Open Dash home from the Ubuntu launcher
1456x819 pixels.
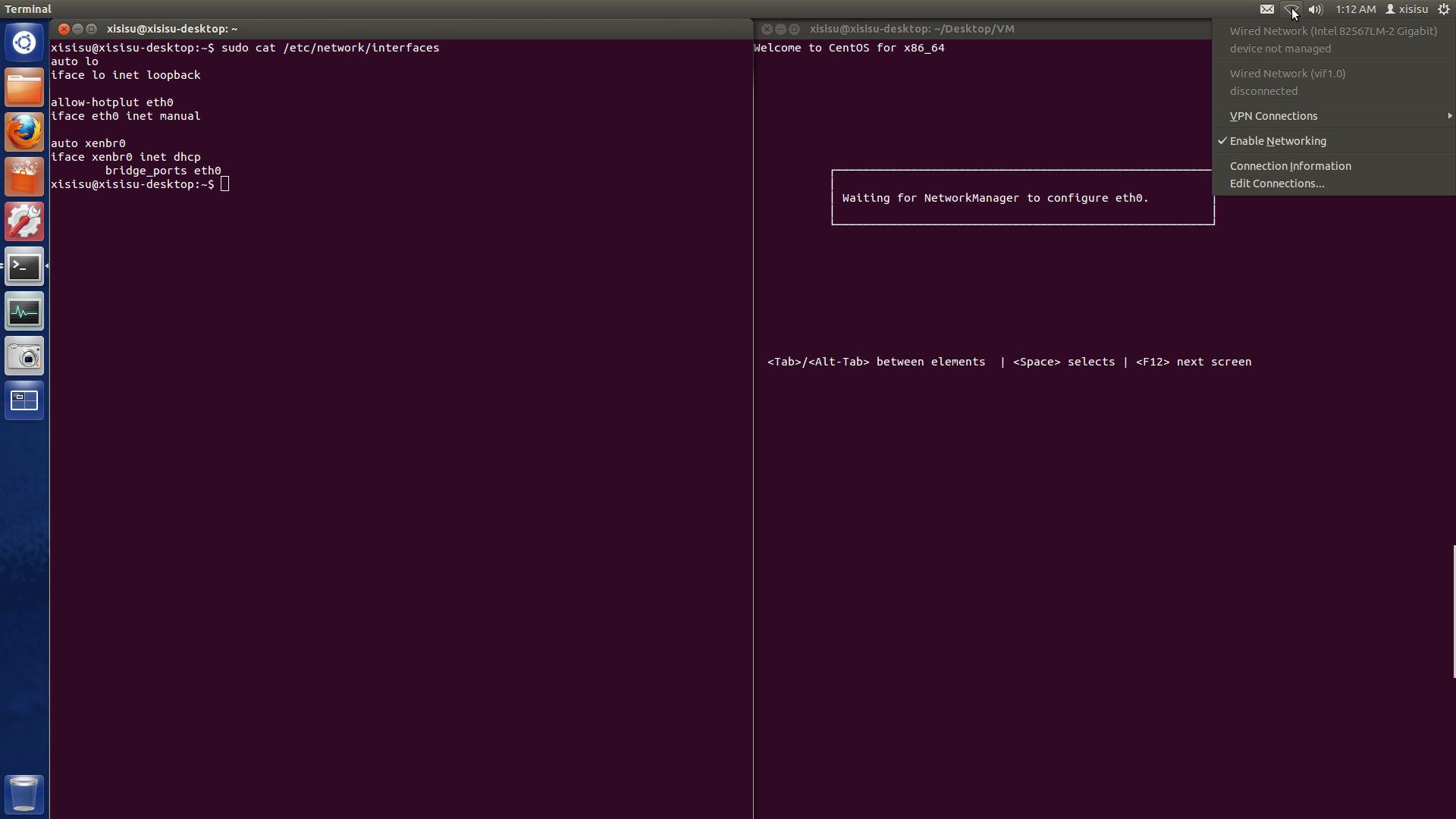tap(24, 42)
